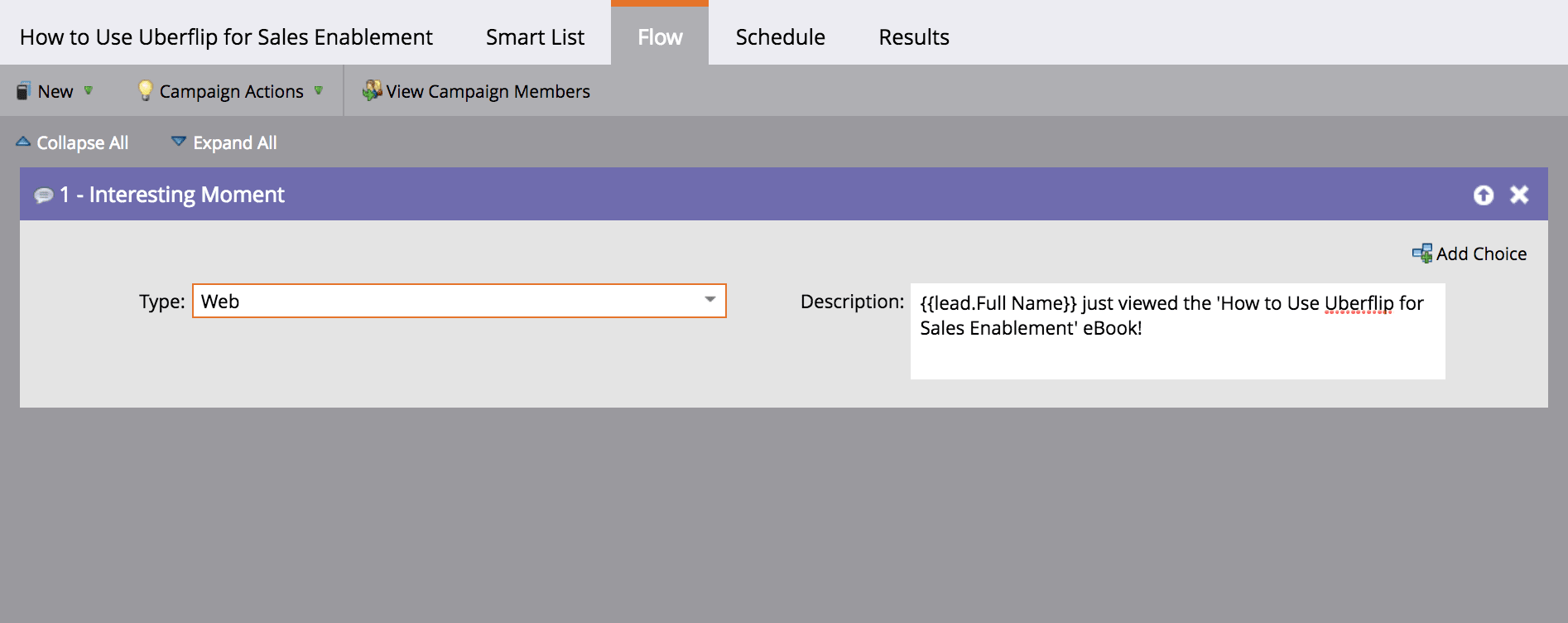Click View Campaign Members button

point(477,91)
